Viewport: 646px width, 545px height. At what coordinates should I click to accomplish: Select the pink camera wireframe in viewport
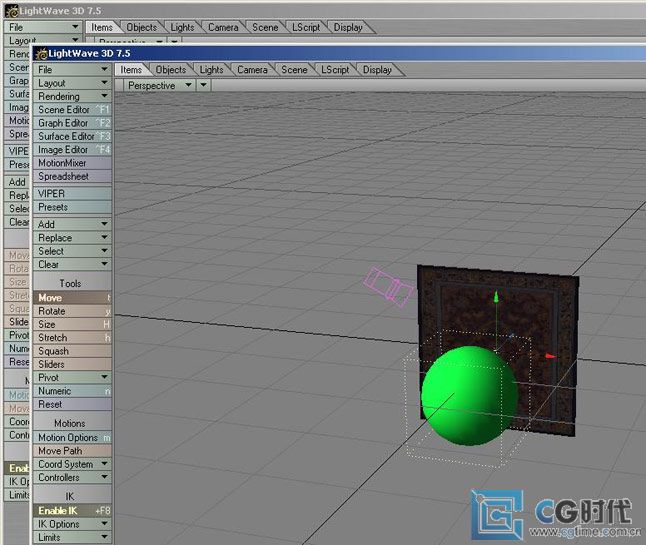[388, 287]
